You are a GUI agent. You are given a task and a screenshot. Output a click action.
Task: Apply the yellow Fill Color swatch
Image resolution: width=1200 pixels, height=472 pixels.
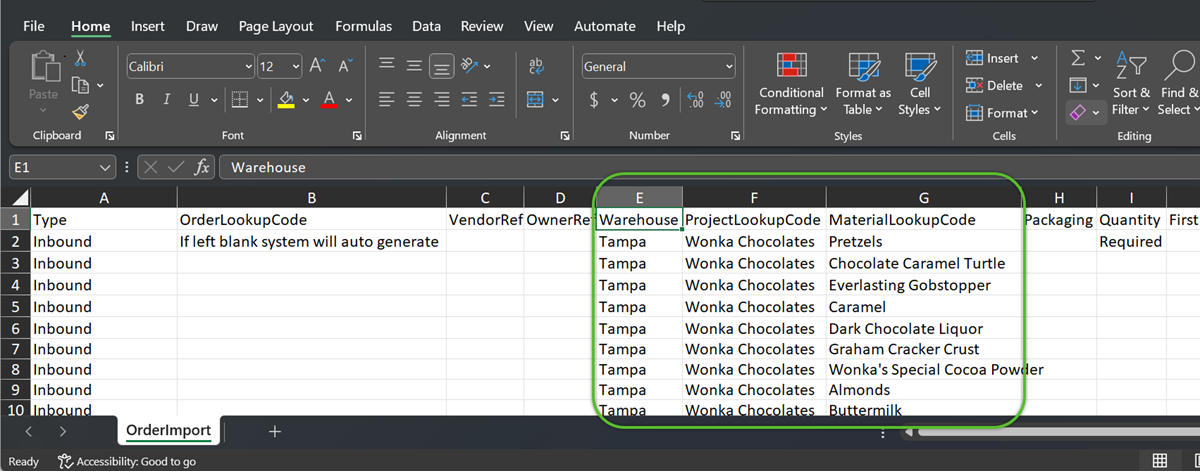click(x=287, y=99)
